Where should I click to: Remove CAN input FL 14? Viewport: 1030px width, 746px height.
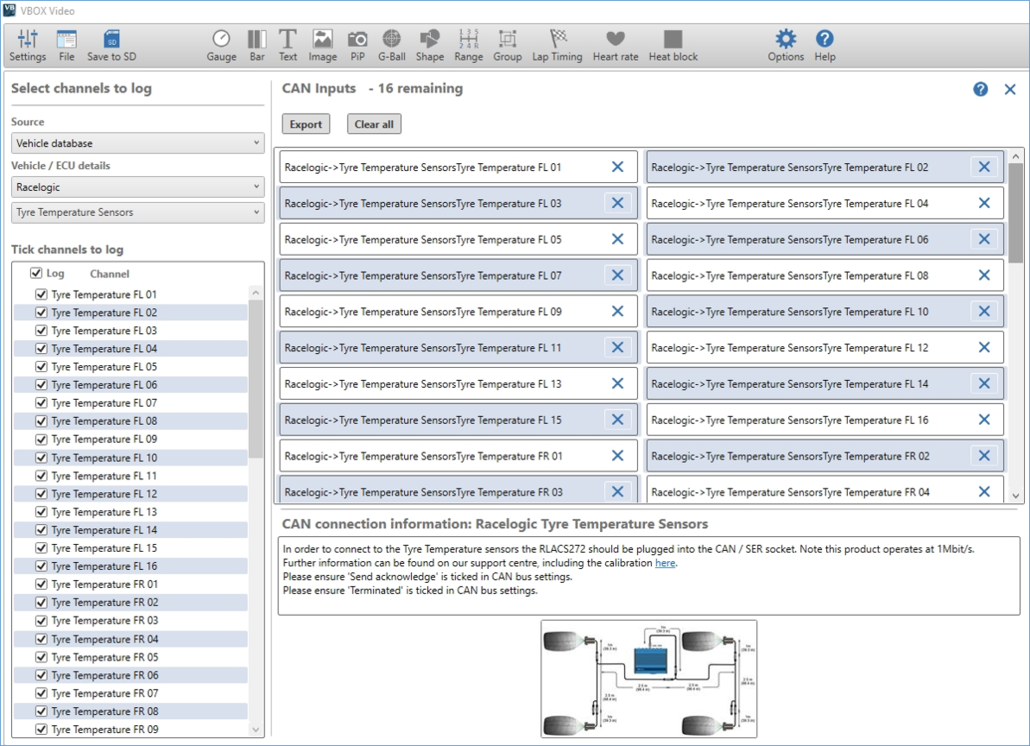984,384
